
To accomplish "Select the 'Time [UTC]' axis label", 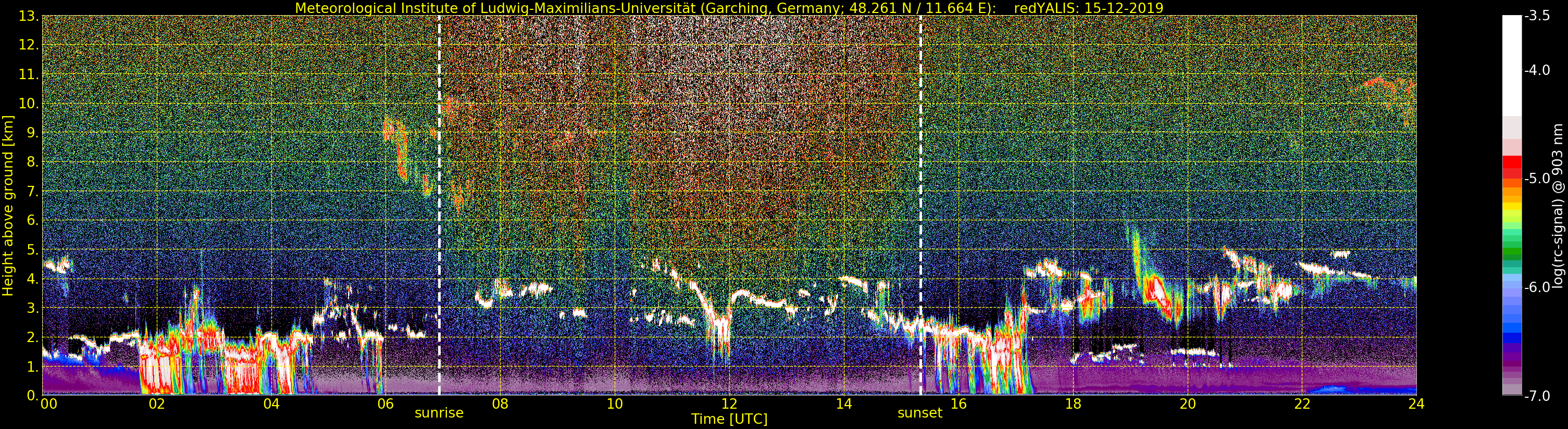I will (x=729, y=419).
